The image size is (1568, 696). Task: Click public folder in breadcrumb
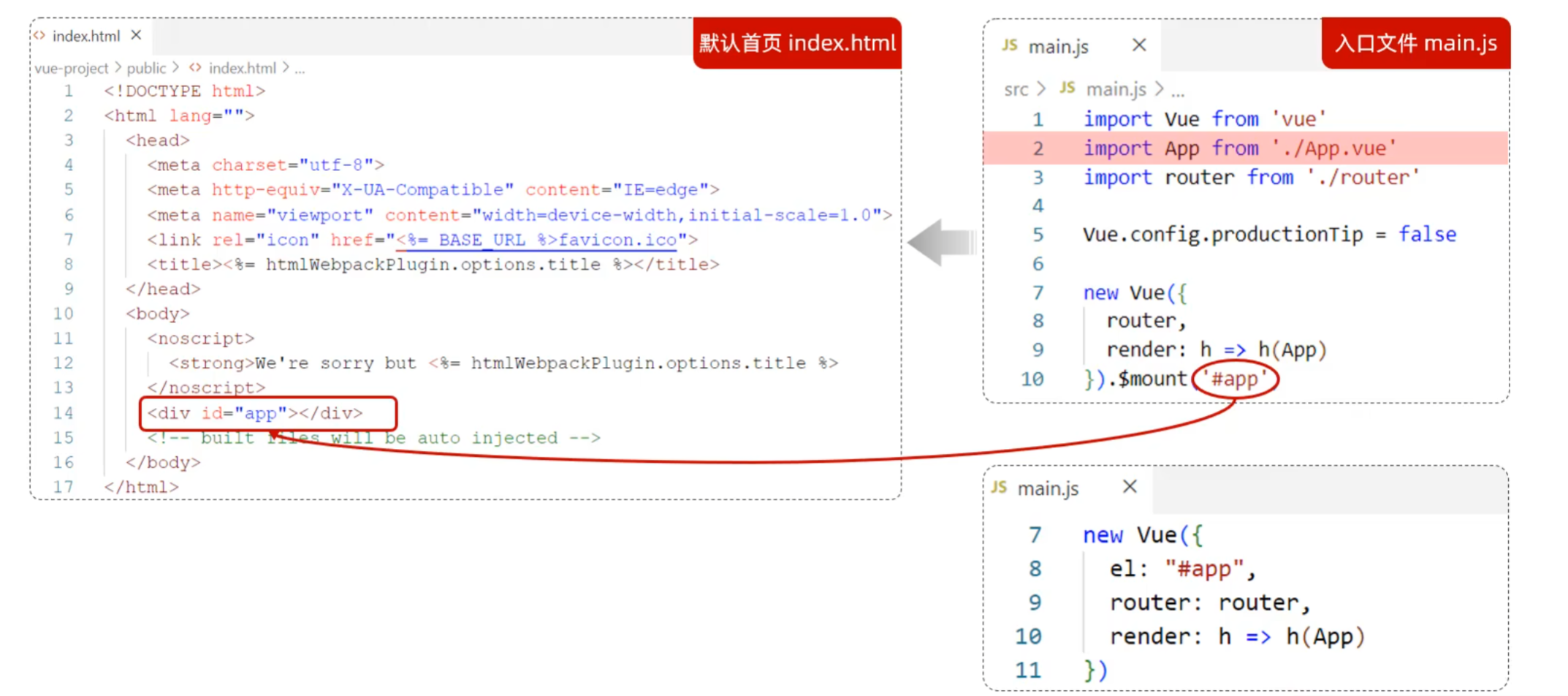point(146,68)
